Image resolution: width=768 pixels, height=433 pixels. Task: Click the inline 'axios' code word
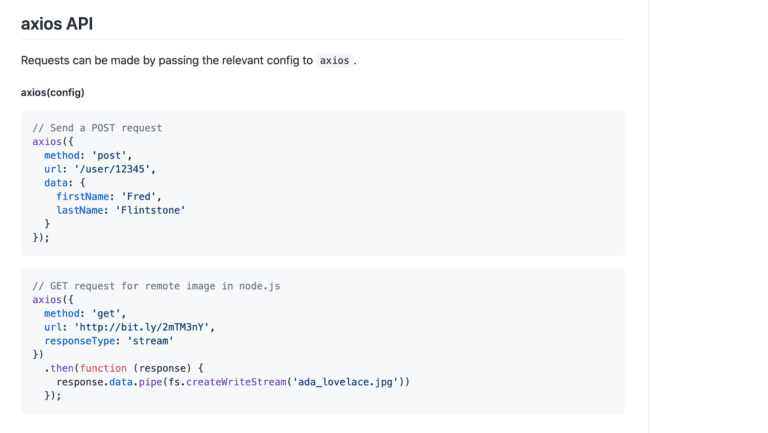[335, 60]
